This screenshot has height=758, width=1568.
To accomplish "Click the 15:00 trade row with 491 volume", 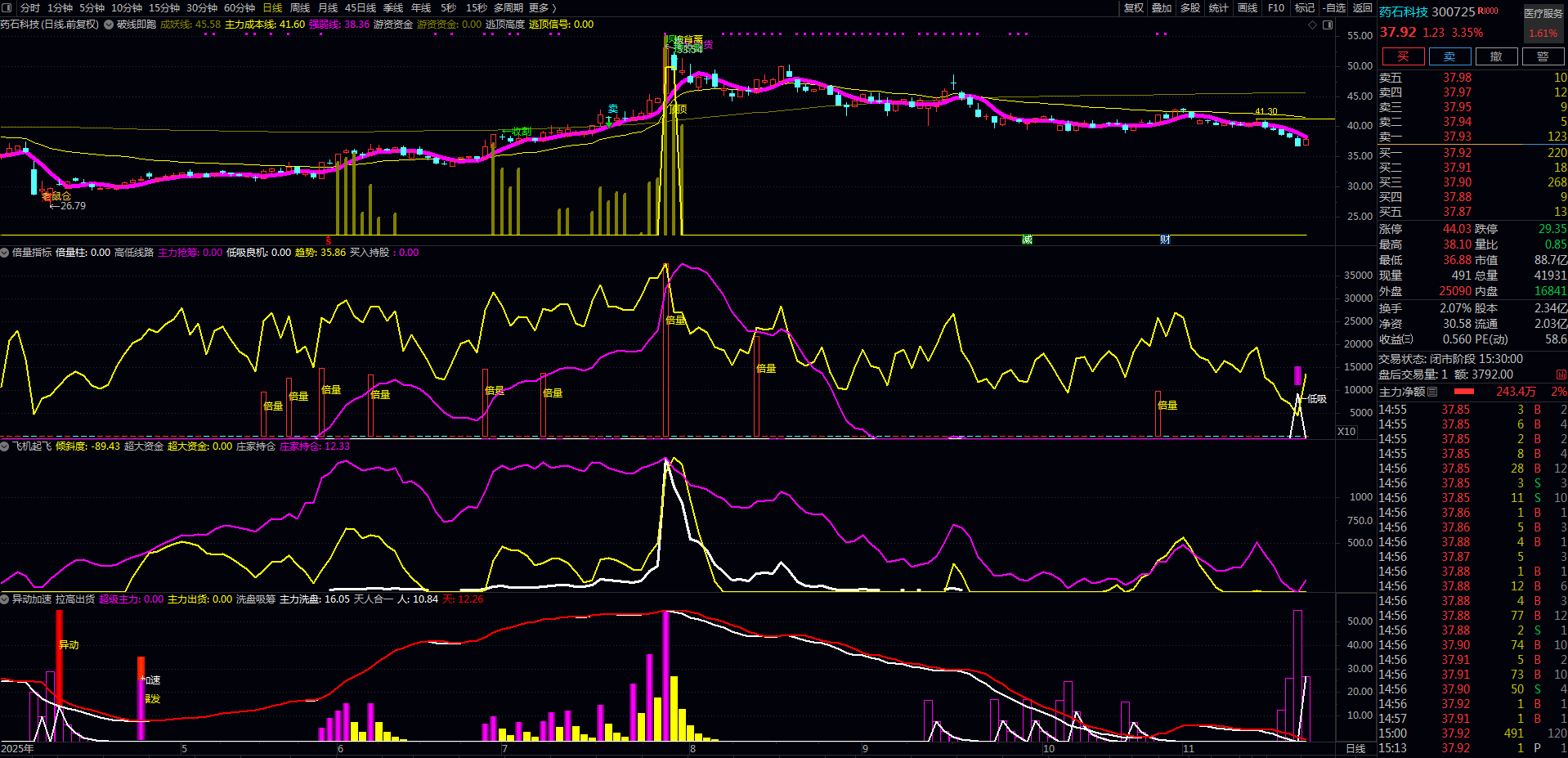I will pyautogui.click(x=1472, y=733).
